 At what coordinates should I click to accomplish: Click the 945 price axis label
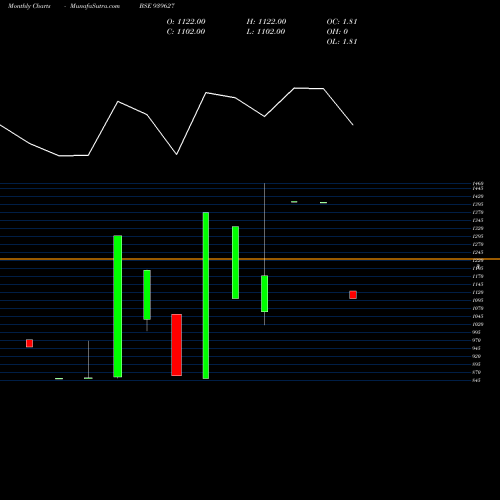(x=477, y=348)
